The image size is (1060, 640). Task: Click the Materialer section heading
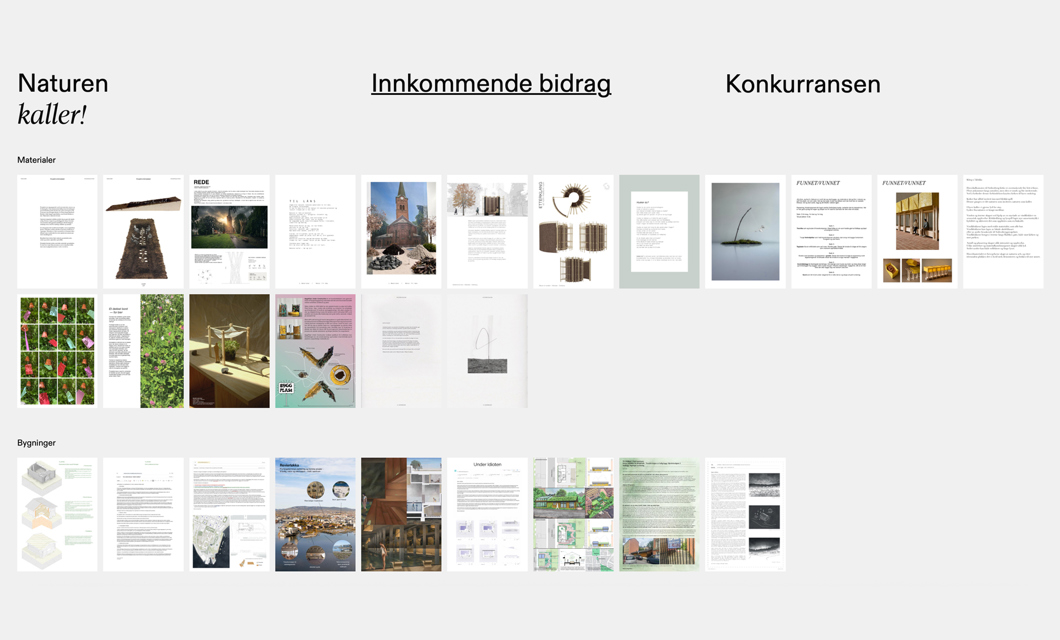click(37, 160)
